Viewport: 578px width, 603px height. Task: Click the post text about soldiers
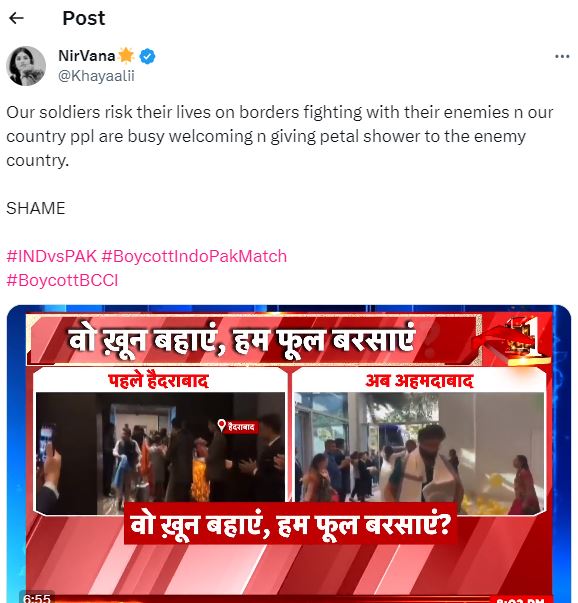coord(280,136)
